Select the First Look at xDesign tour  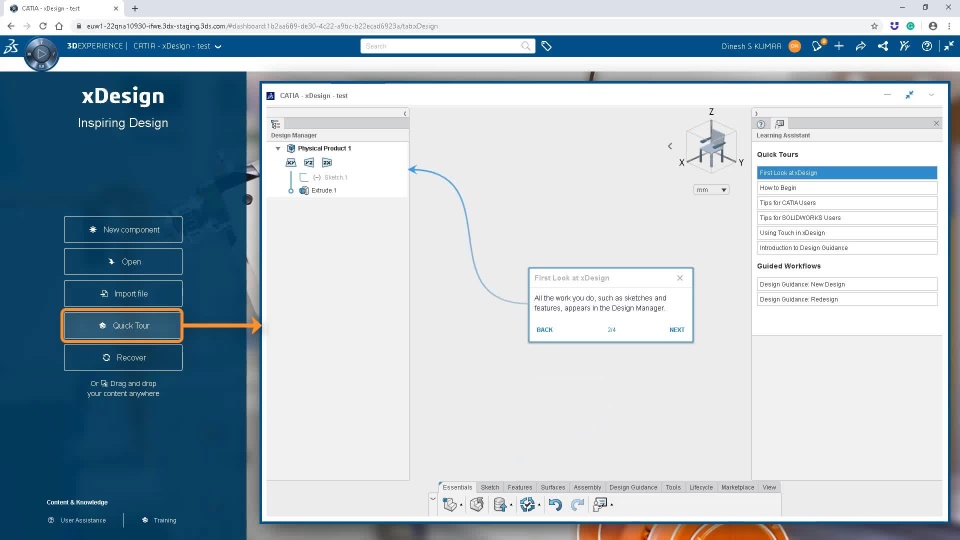[x=847, y=173]
